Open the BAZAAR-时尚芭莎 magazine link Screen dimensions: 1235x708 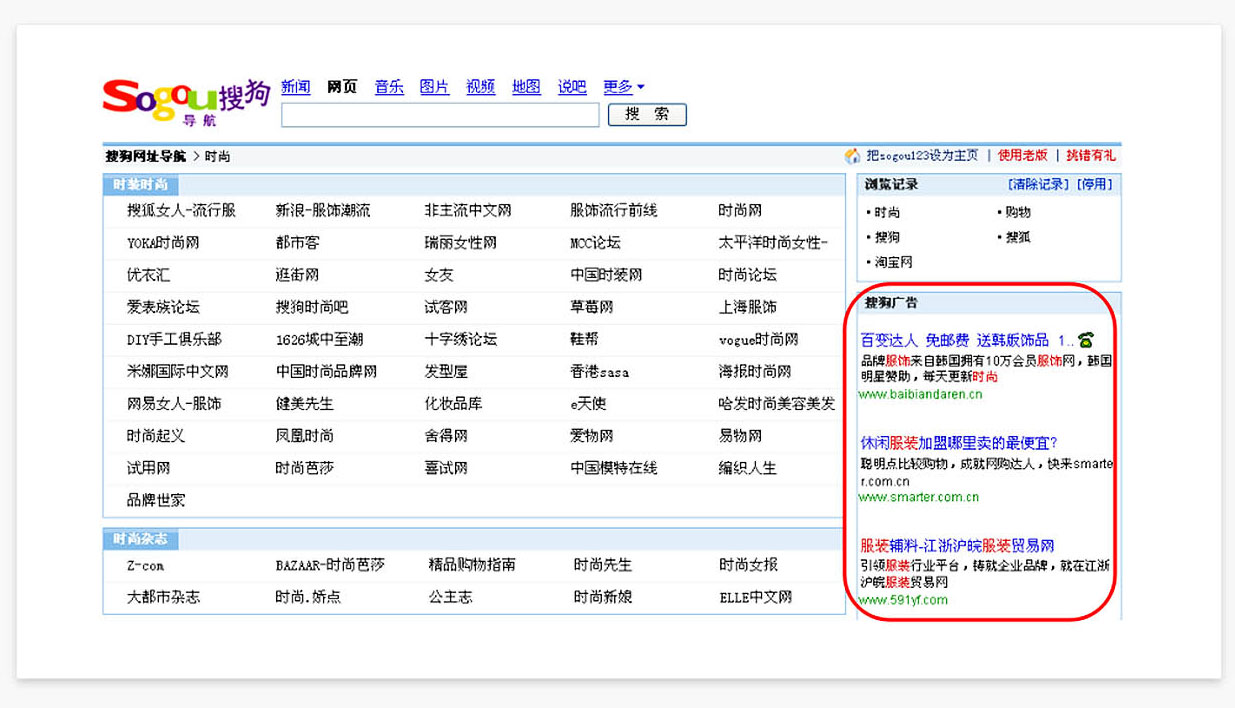tap(330, 565)
